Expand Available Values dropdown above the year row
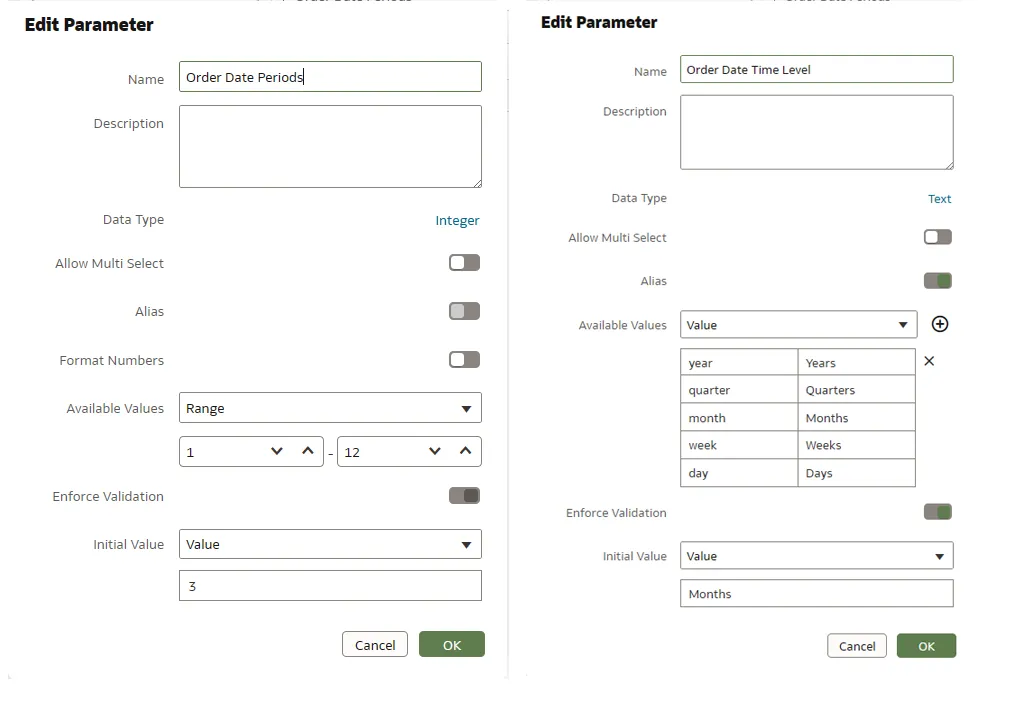The height and width of the screenshot is (710, 1009). [798, 325]
